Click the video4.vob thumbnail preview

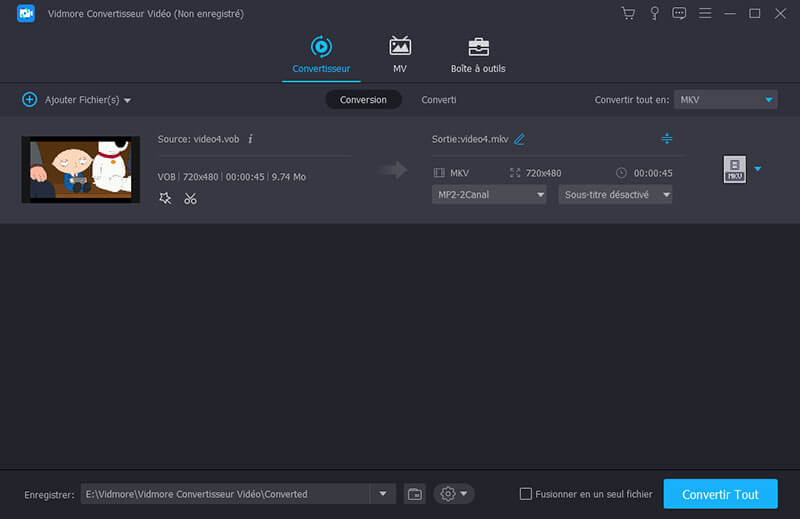[x=81, y=169]
